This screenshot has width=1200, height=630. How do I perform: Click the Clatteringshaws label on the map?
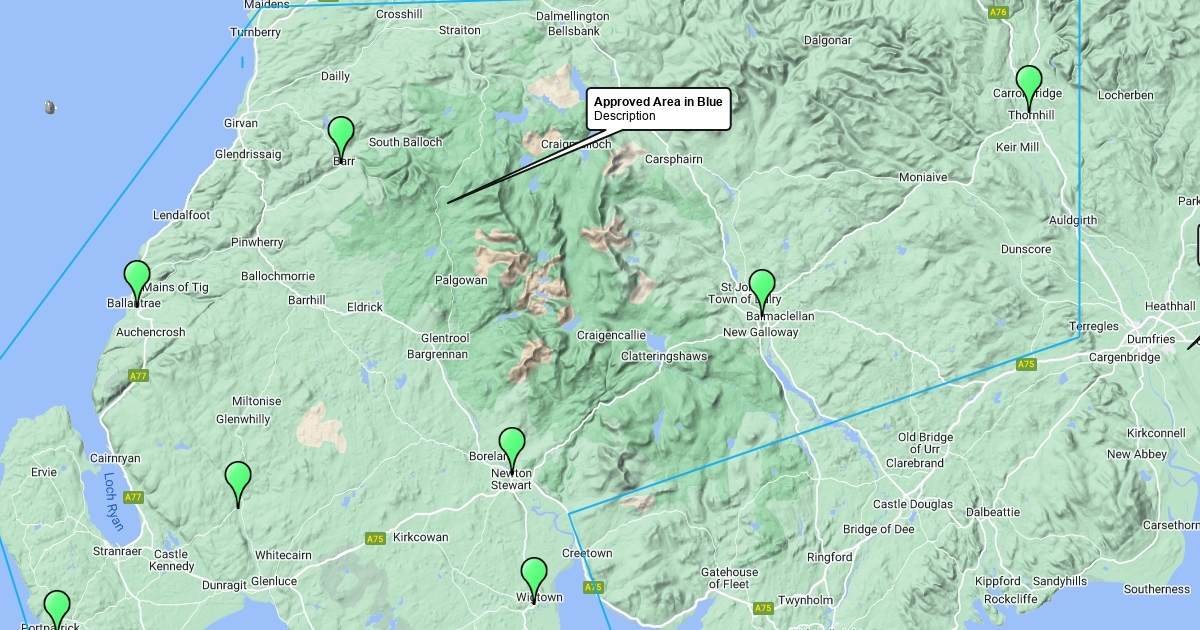pos(664,356)
